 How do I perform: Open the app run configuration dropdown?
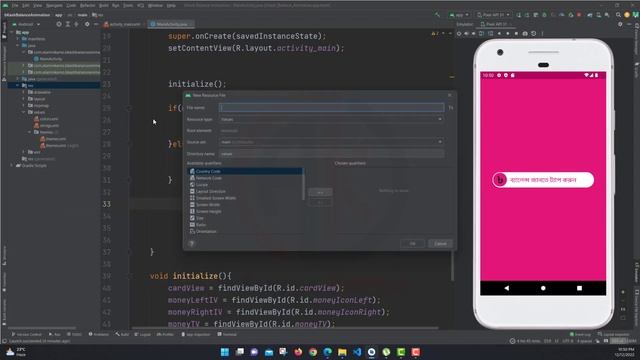pos(459,15)
